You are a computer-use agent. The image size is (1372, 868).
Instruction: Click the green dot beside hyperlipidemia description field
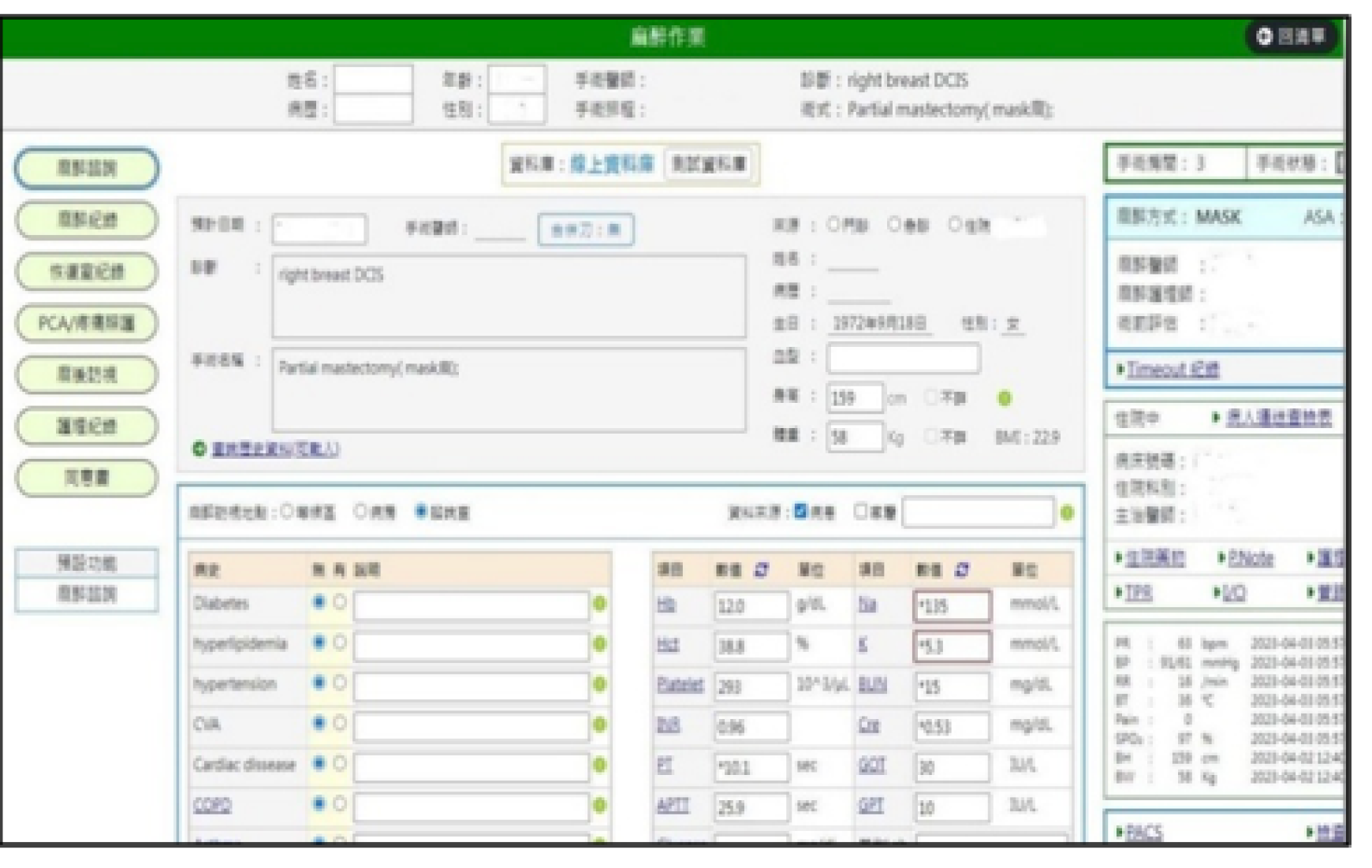tap(599, 644)
